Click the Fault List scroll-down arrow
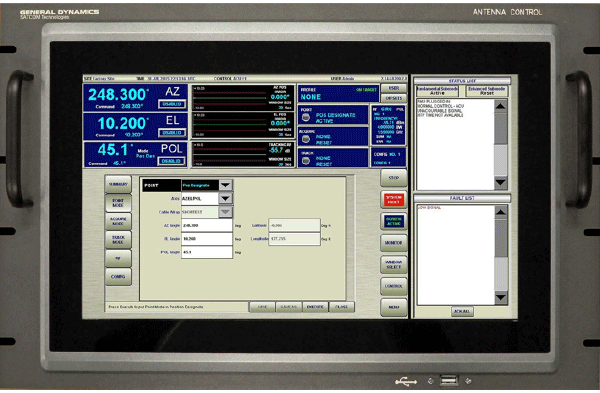 pos(501,297)
